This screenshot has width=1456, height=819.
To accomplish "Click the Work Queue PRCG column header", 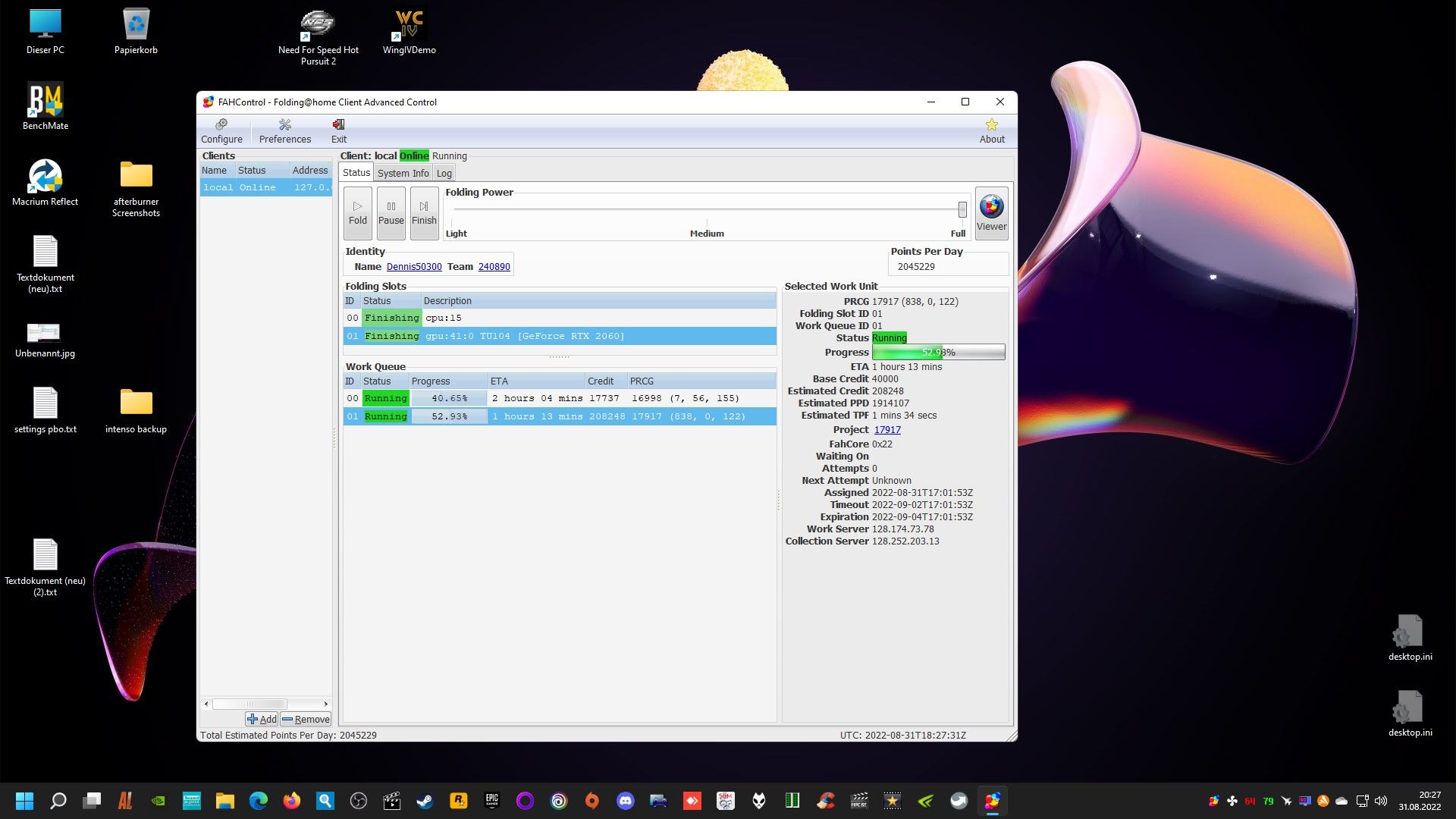I will click(701, 381).
